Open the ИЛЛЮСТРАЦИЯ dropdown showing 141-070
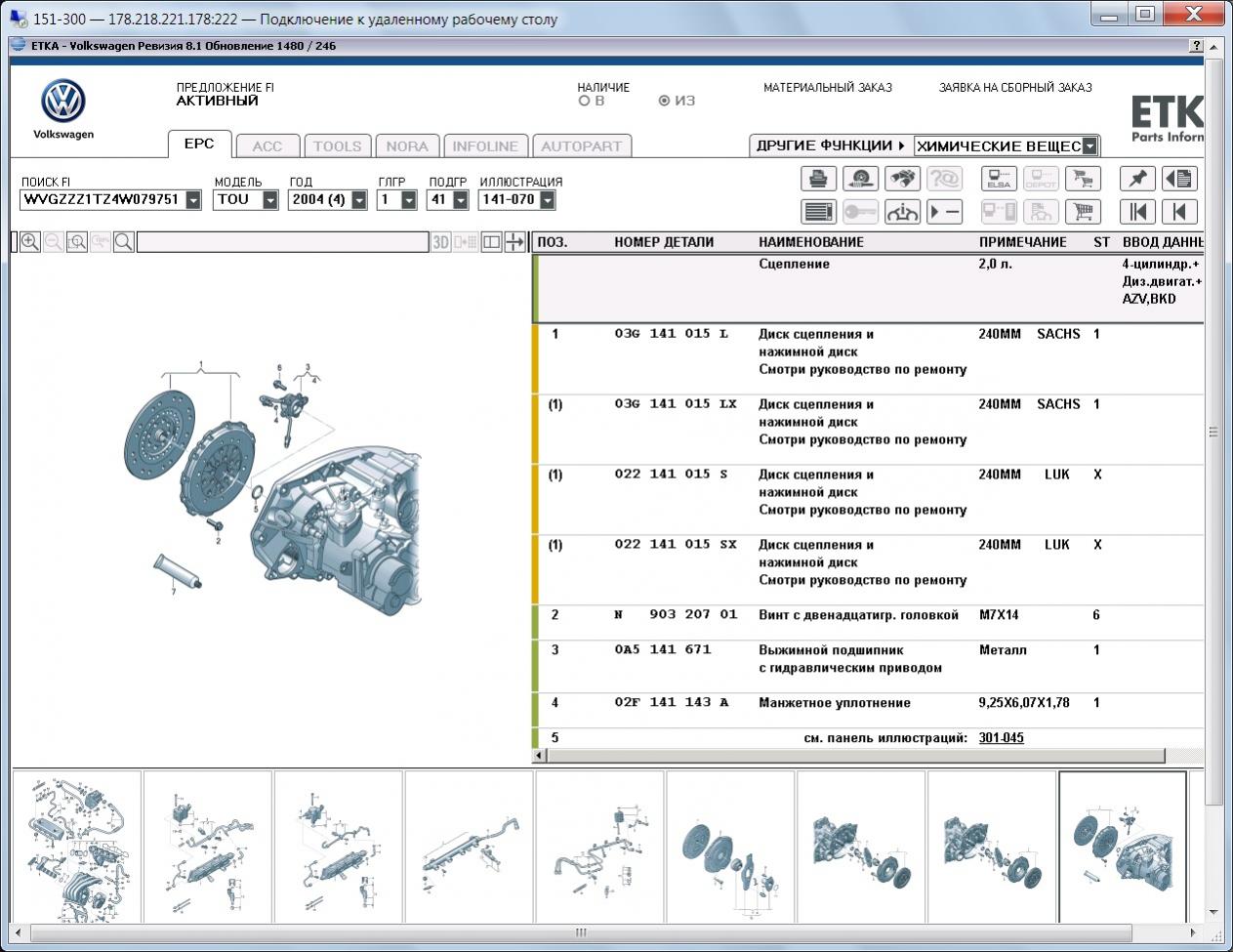Viewport: 1233px width, 952px height. coord(548,200)
